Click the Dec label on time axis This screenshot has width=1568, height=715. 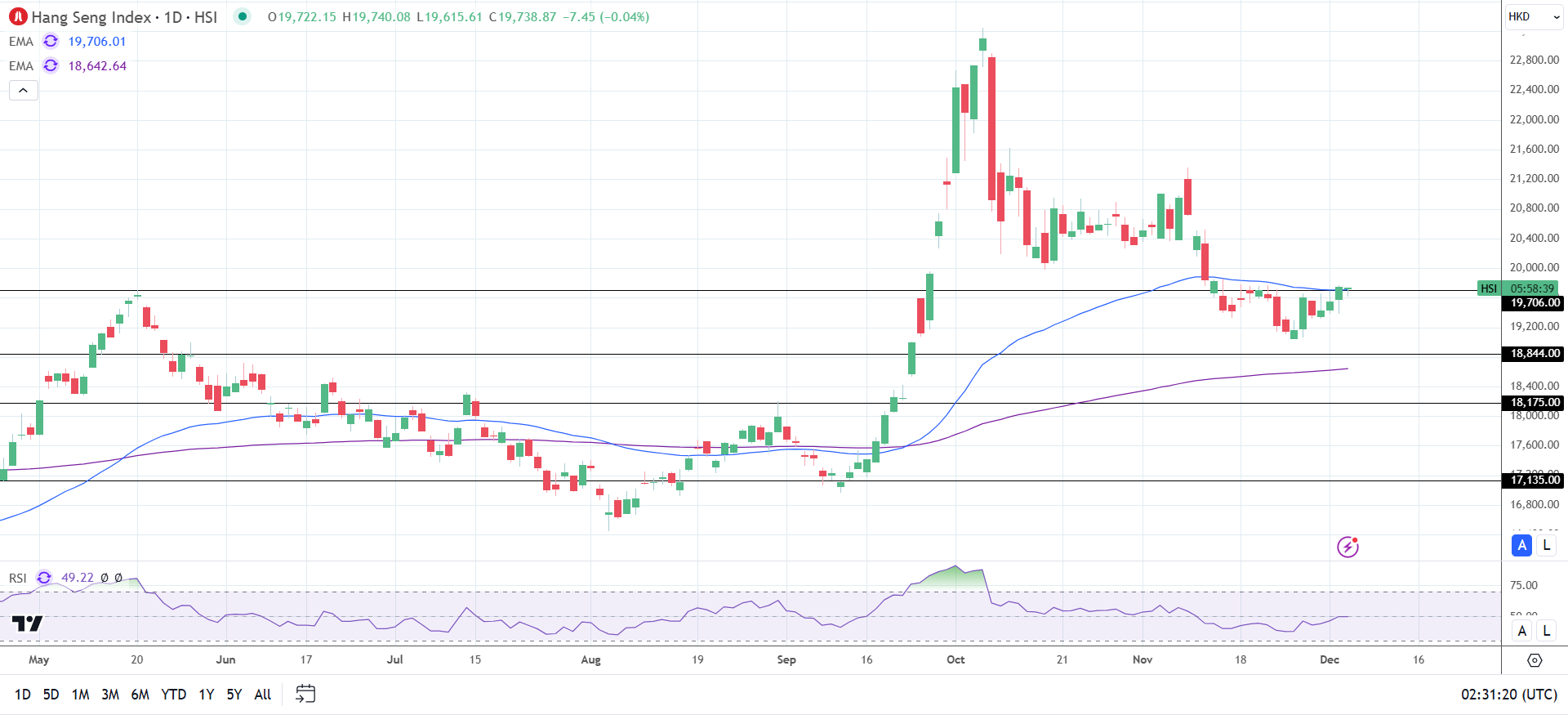tap(1330, 659)
